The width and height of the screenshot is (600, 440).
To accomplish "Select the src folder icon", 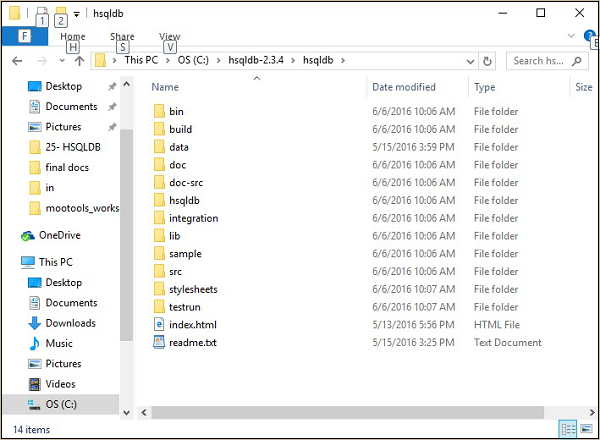I will pos(159,271).
